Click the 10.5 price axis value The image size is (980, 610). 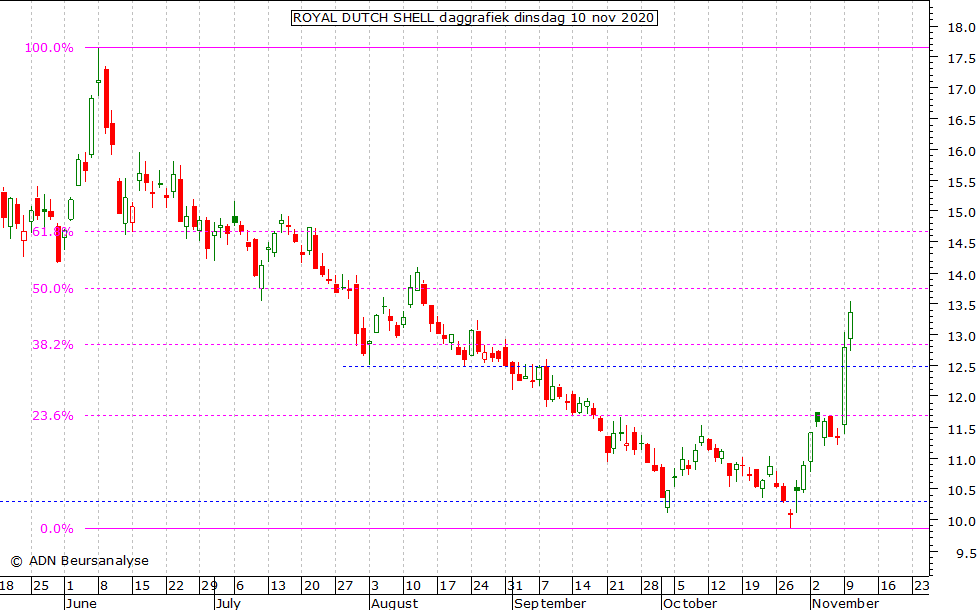[961, 491]
